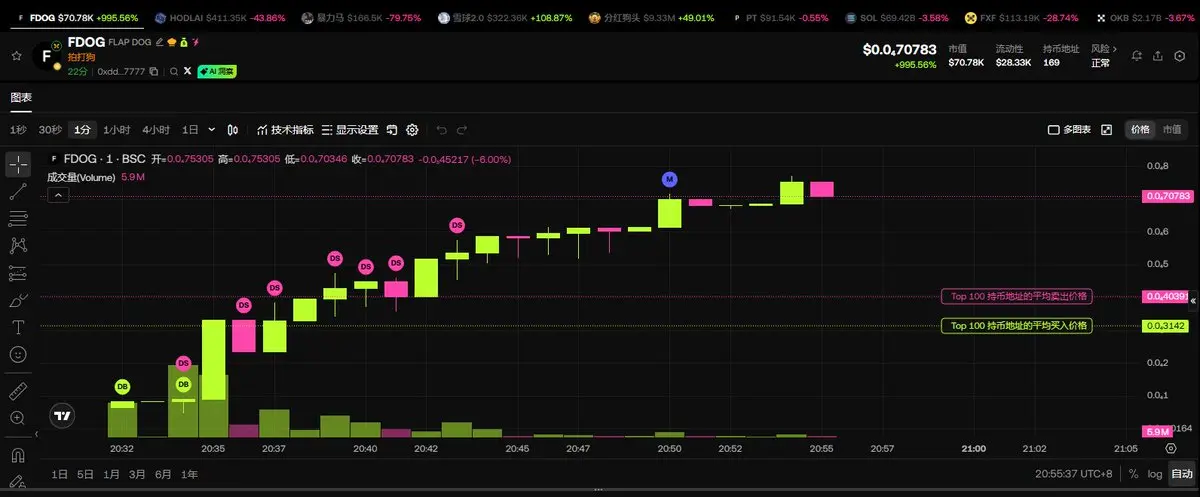Select the brush drawing tool
The width and height of the screenshot is (1200, 497).
18,300
